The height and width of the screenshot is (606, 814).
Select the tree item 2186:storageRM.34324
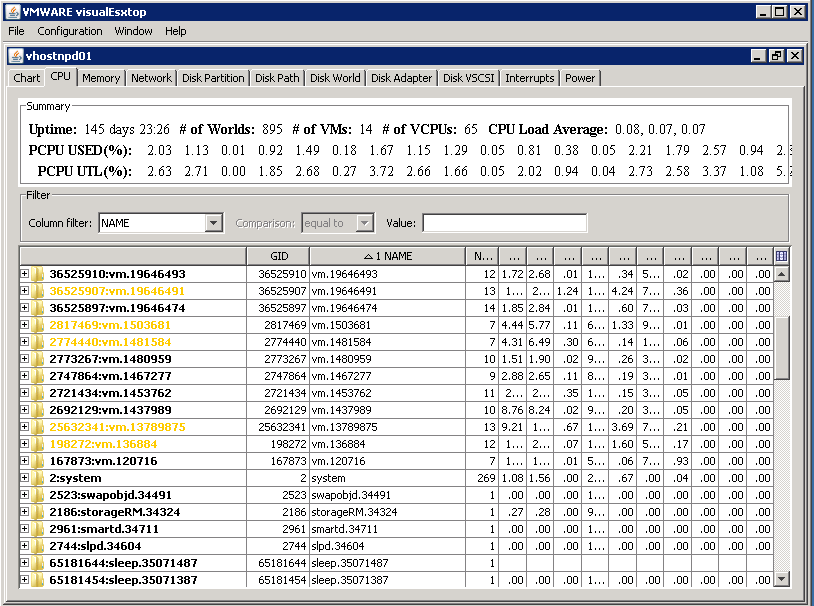[115, 512]
